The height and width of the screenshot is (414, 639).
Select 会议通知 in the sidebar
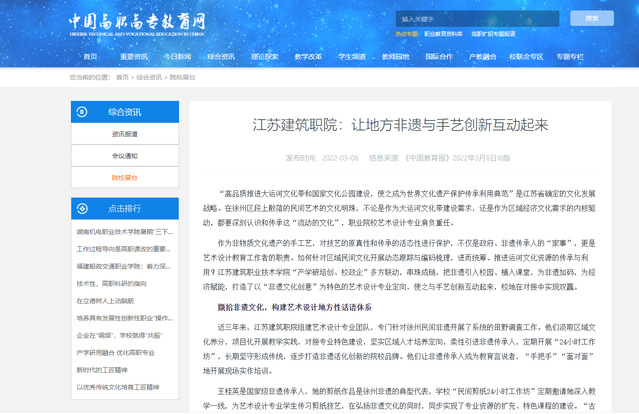point(125,156)
